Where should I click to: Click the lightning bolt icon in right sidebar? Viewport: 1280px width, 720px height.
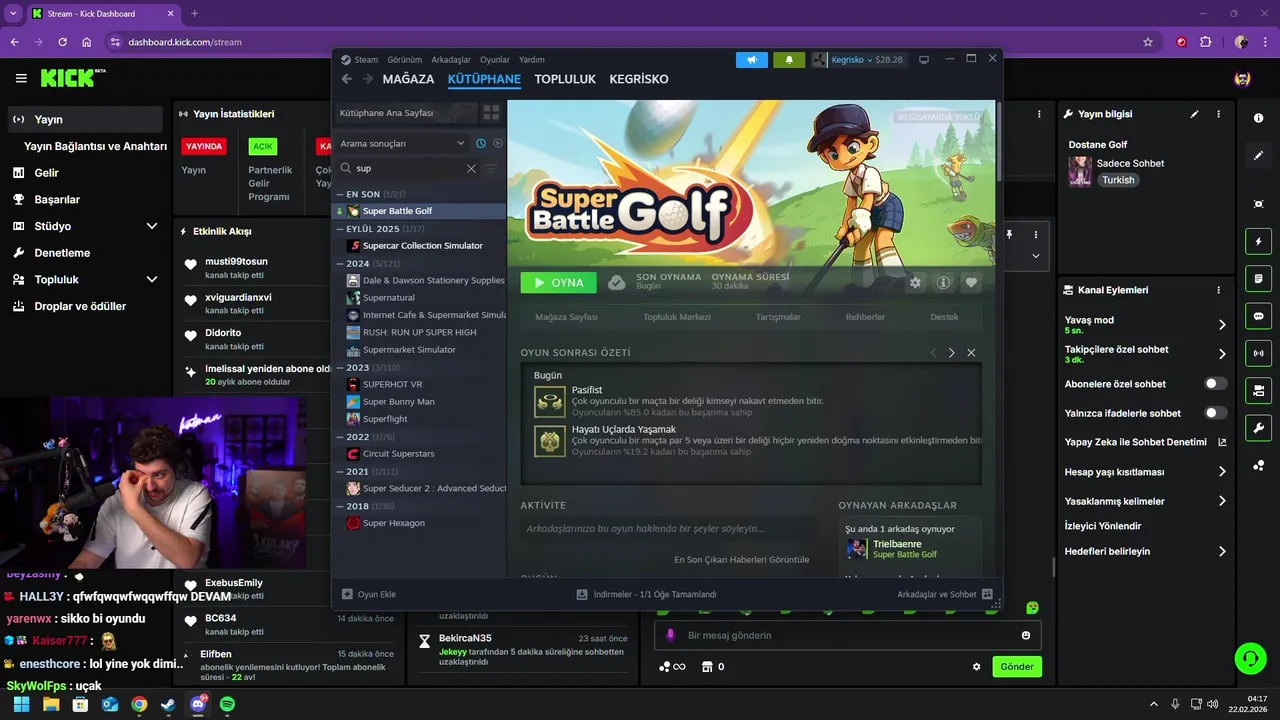[1258, 241]
